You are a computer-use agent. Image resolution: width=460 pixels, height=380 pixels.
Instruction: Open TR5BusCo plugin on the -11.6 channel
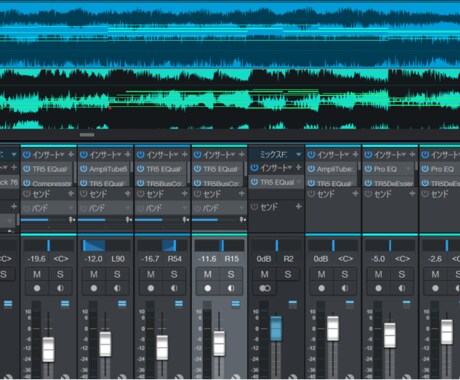(221, 183)
